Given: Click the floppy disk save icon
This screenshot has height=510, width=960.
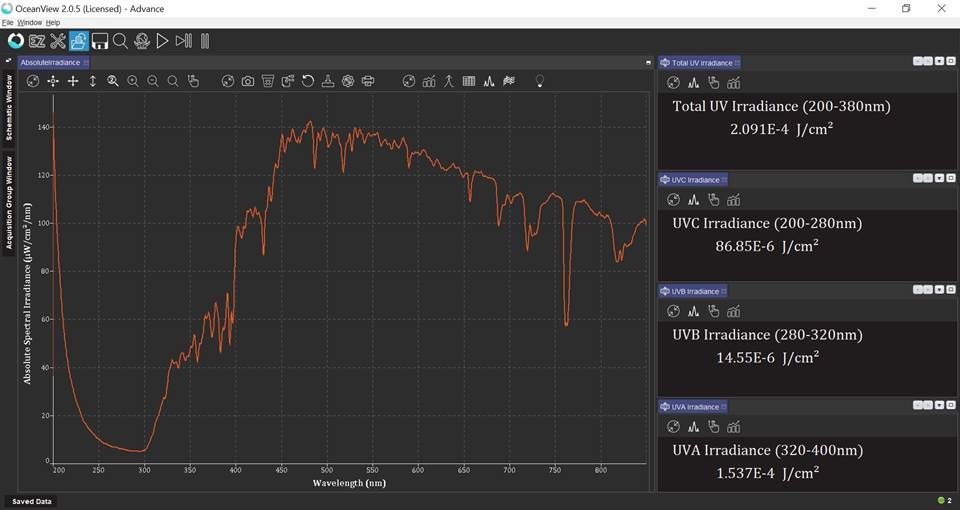Looking at the screenshot, I should tap(99, 41).
